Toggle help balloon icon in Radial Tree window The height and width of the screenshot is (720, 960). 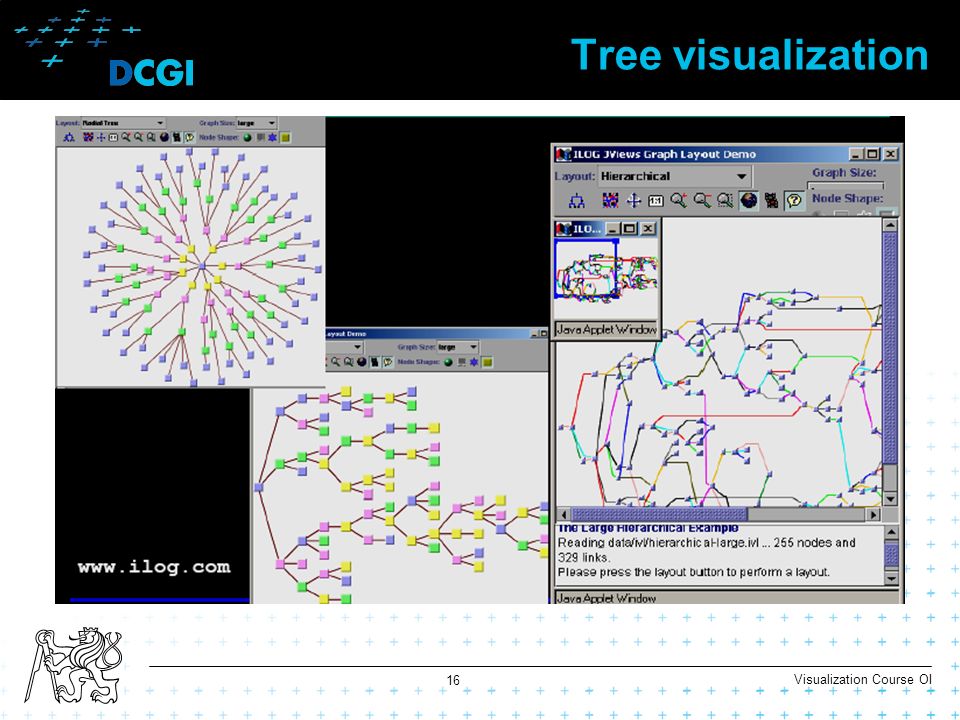(189, 138)
